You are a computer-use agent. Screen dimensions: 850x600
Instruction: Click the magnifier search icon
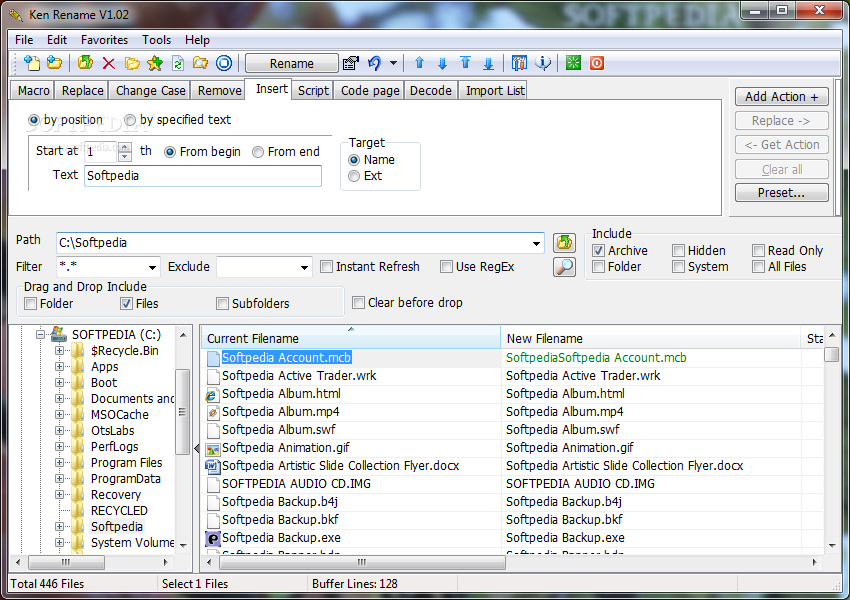tap(564, 267)
